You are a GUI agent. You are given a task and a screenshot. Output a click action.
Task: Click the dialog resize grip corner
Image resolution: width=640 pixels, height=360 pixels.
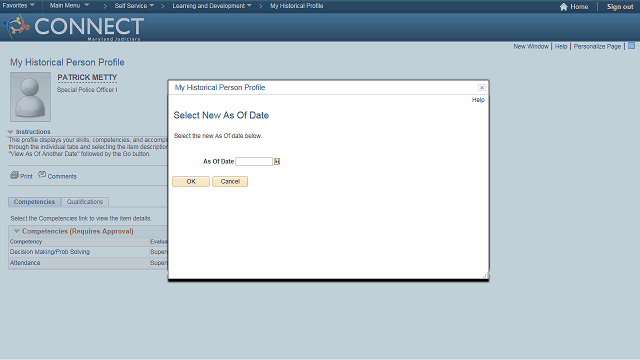coord(485,276)
